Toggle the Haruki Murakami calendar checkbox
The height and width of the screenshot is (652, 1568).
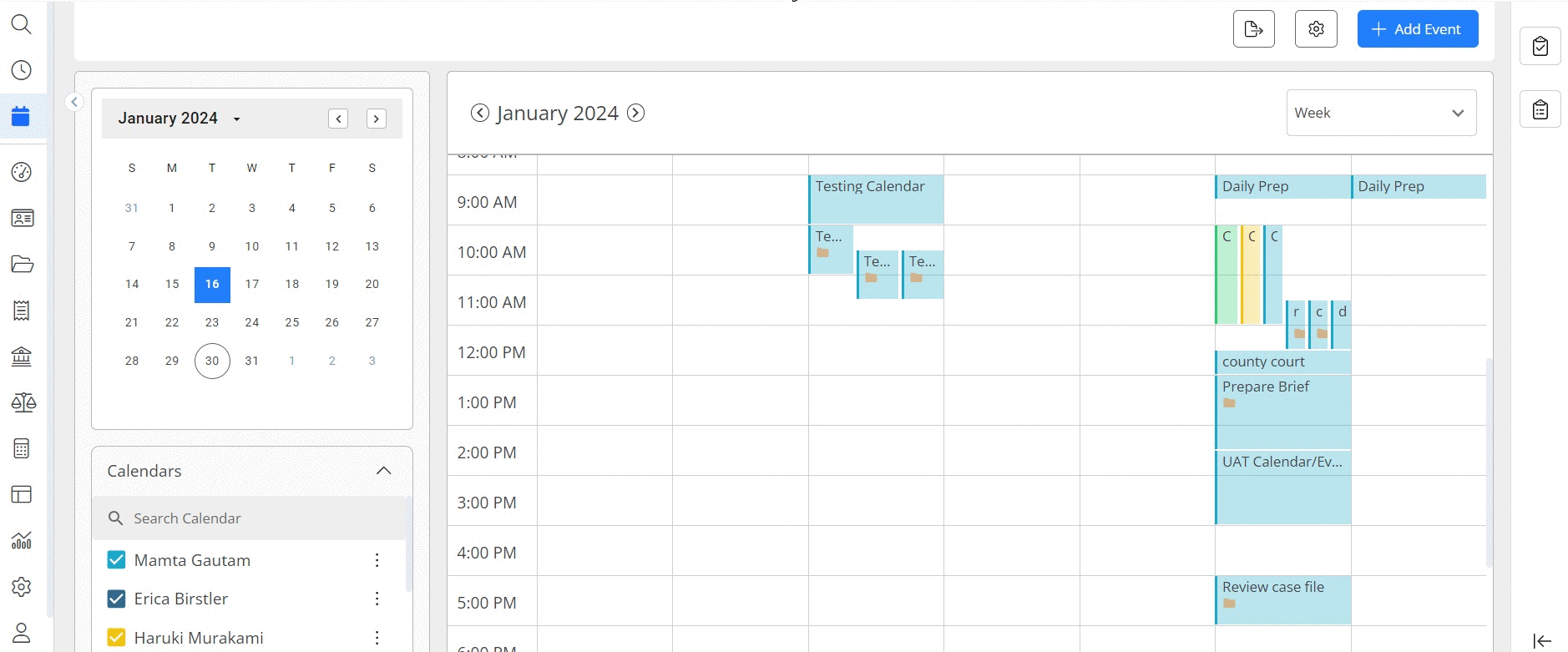[x=117, y=638]
